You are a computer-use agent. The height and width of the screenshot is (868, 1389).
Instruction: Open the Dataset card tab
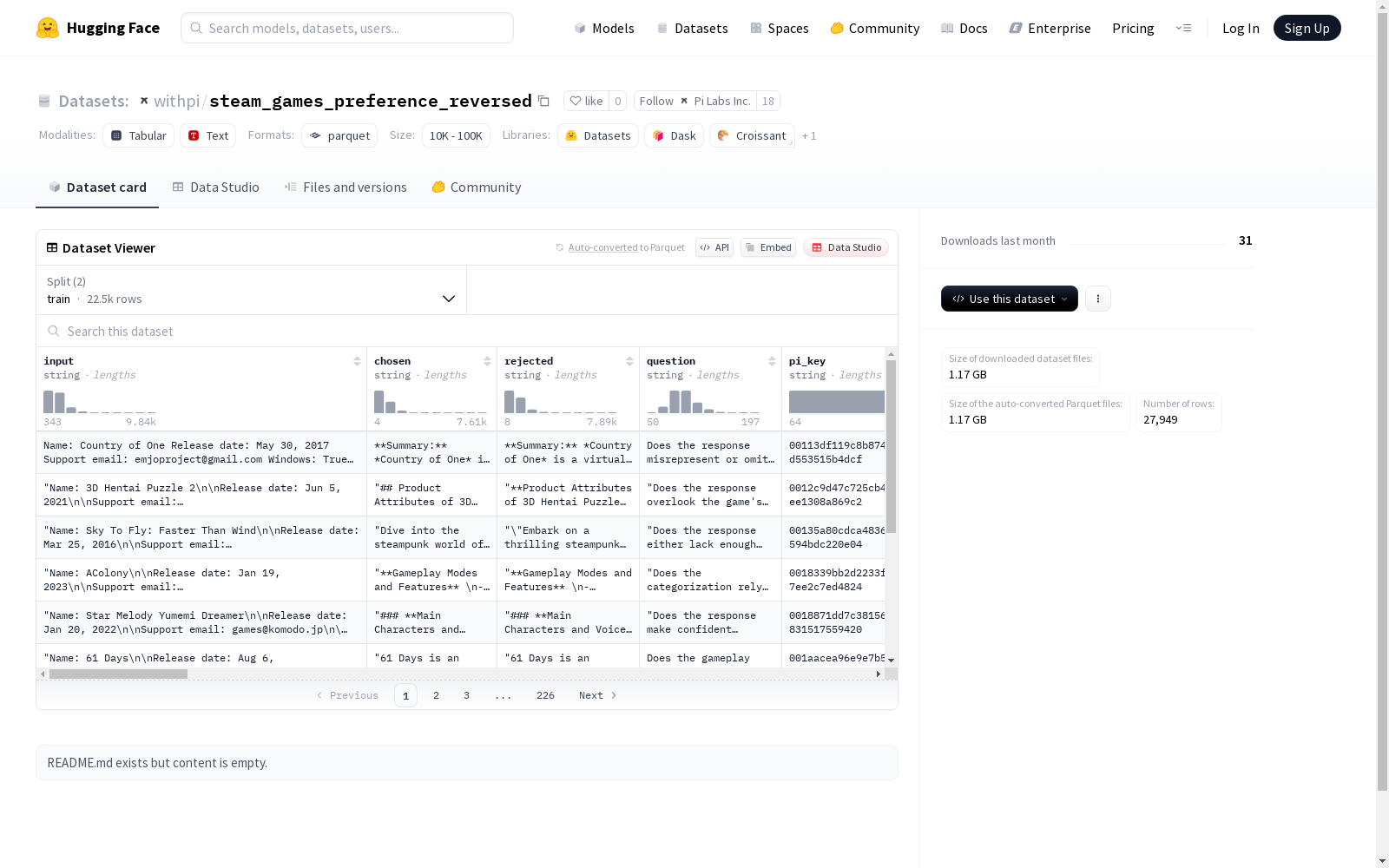[x=97, y=187]
